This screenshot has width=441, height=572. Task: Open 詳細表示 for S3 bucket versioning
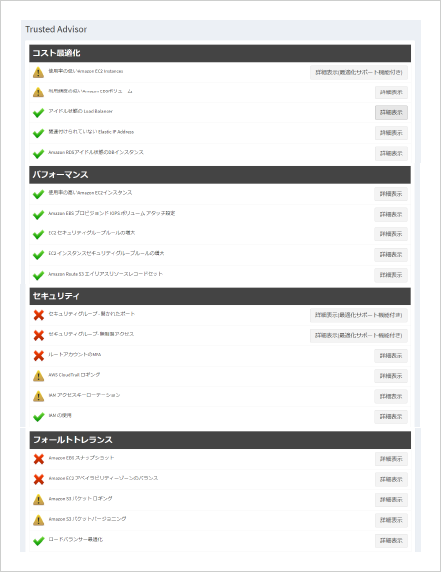tap(391, 520)
